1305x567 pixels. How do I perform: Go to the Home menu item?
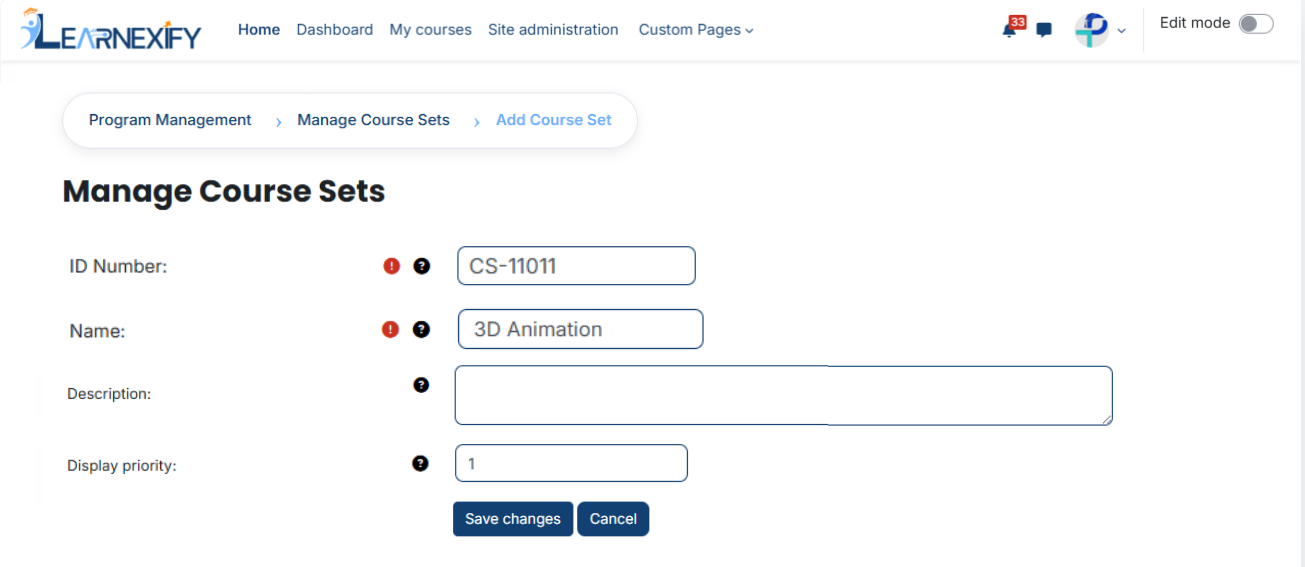[x=259, y=30]
